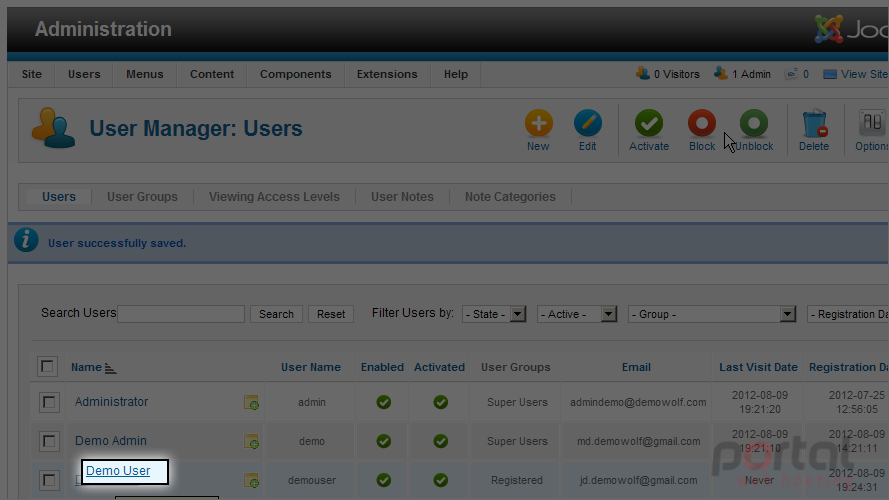Toggle Activated status for admin user
Viewport: 889px width, 500px height.
(441, 402)
